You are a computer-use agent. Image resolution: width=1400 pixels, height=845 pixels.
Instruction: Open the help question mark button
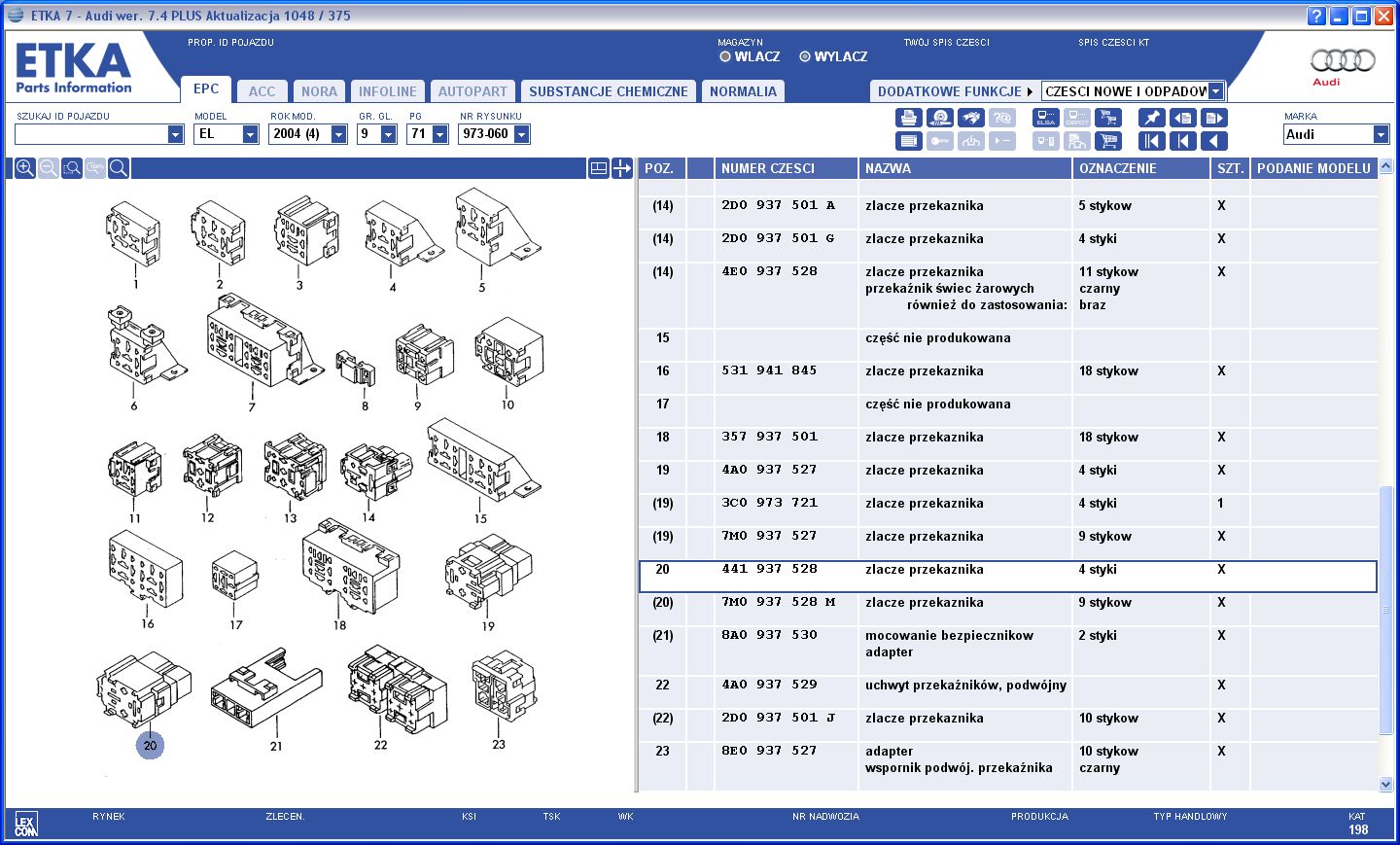pos(1316,16)
